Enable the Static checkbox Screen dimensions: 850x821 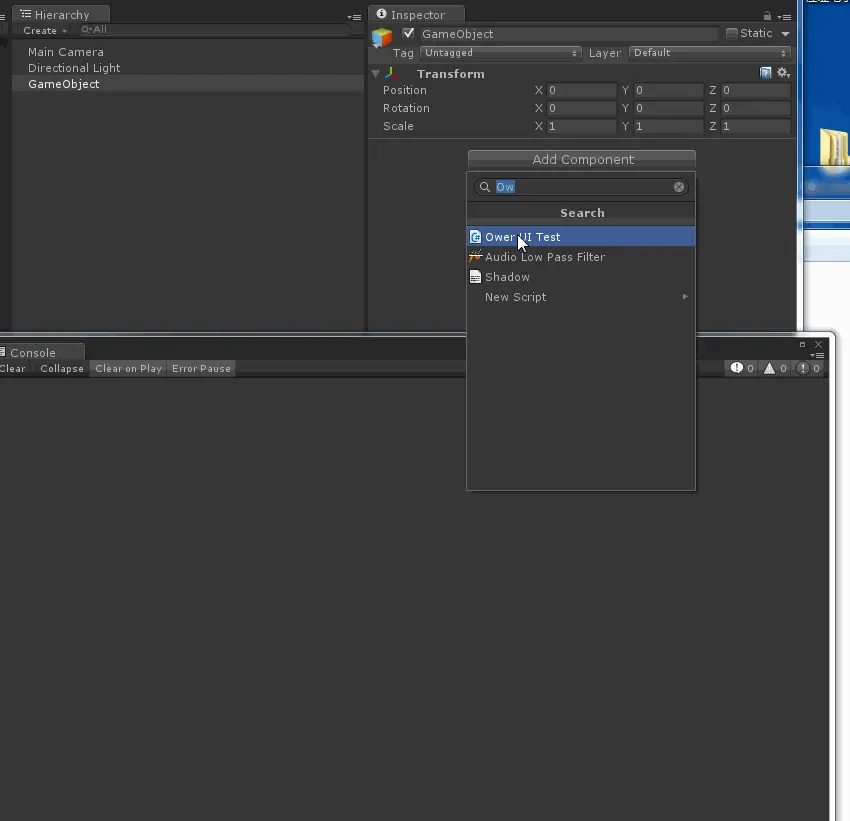click(732, 34)
